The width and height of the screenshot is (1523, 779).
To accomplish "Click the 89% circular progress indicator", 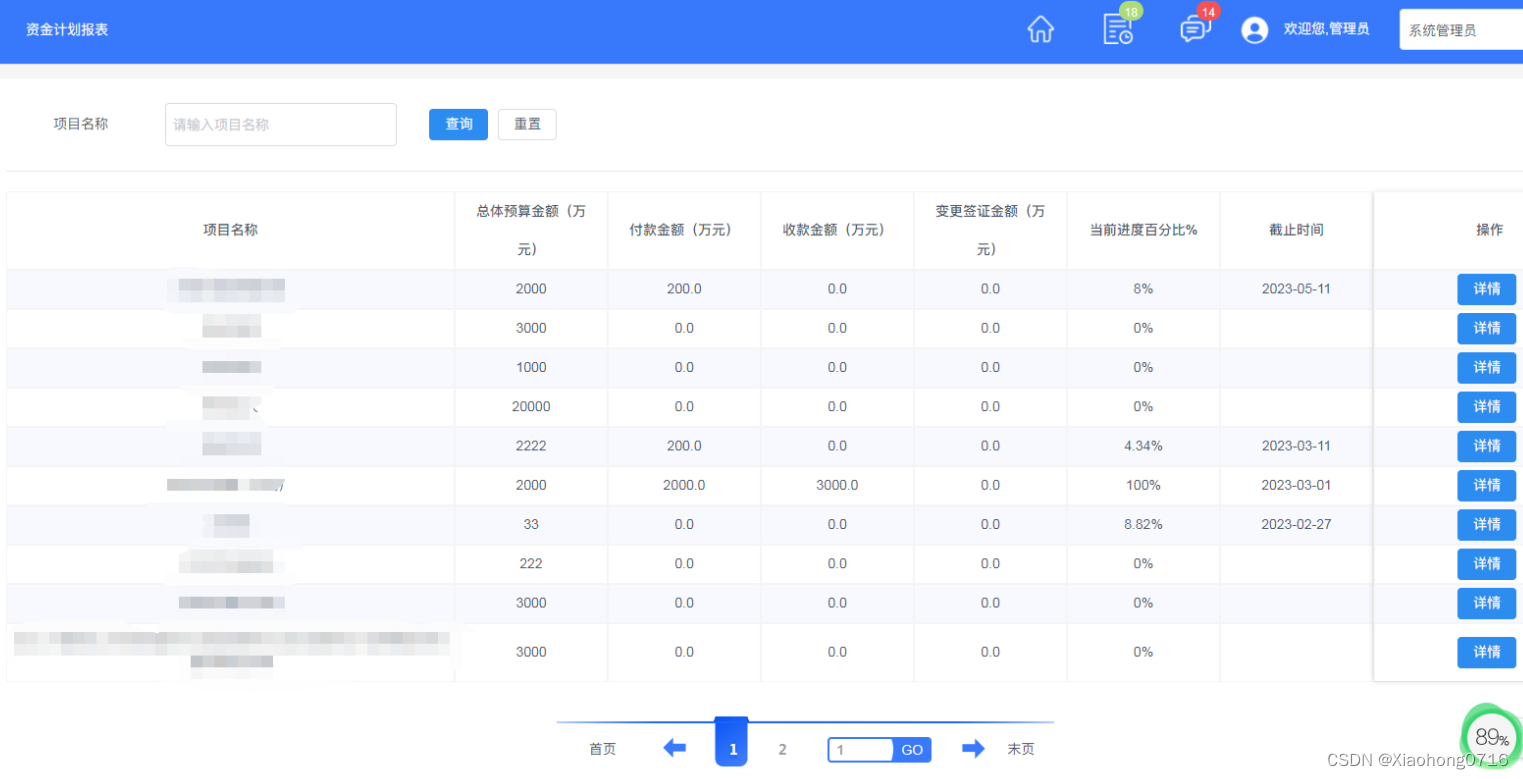I will tap(1489, 736).
